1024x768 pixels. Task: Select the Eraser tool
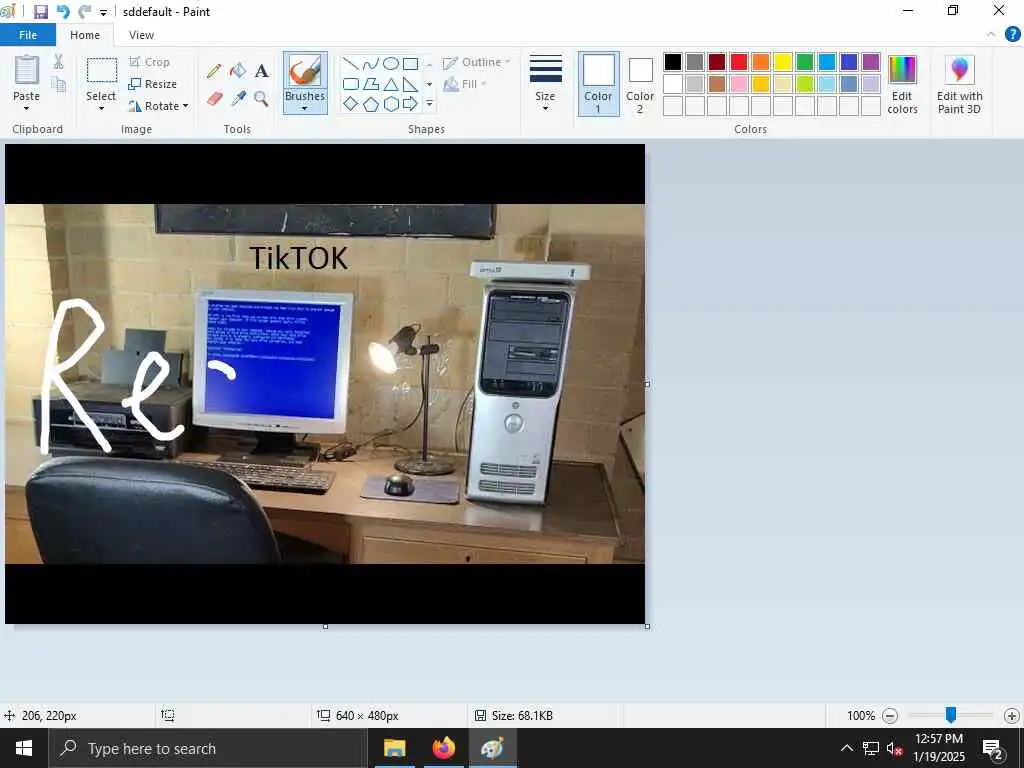coord(214,99)
